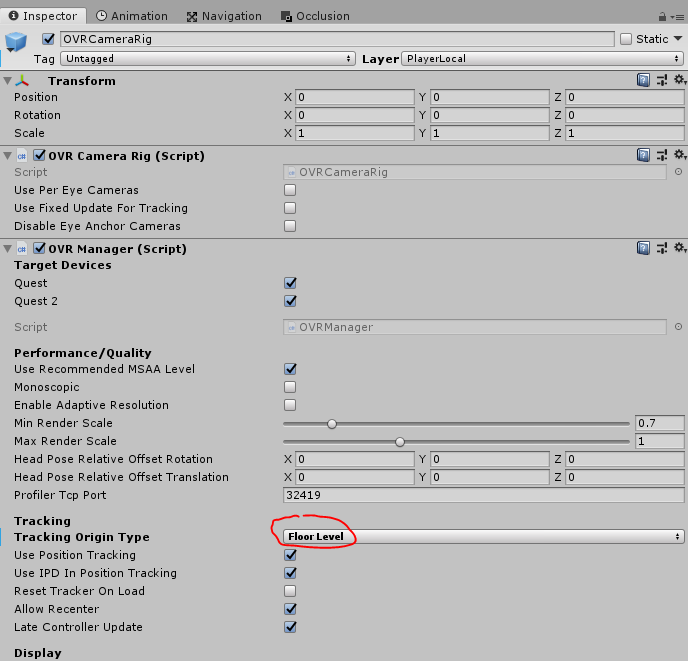The image size is (688, 661).
Task: Disable the OVR Manager script component checkbox
Action: [x=39, y=248]
